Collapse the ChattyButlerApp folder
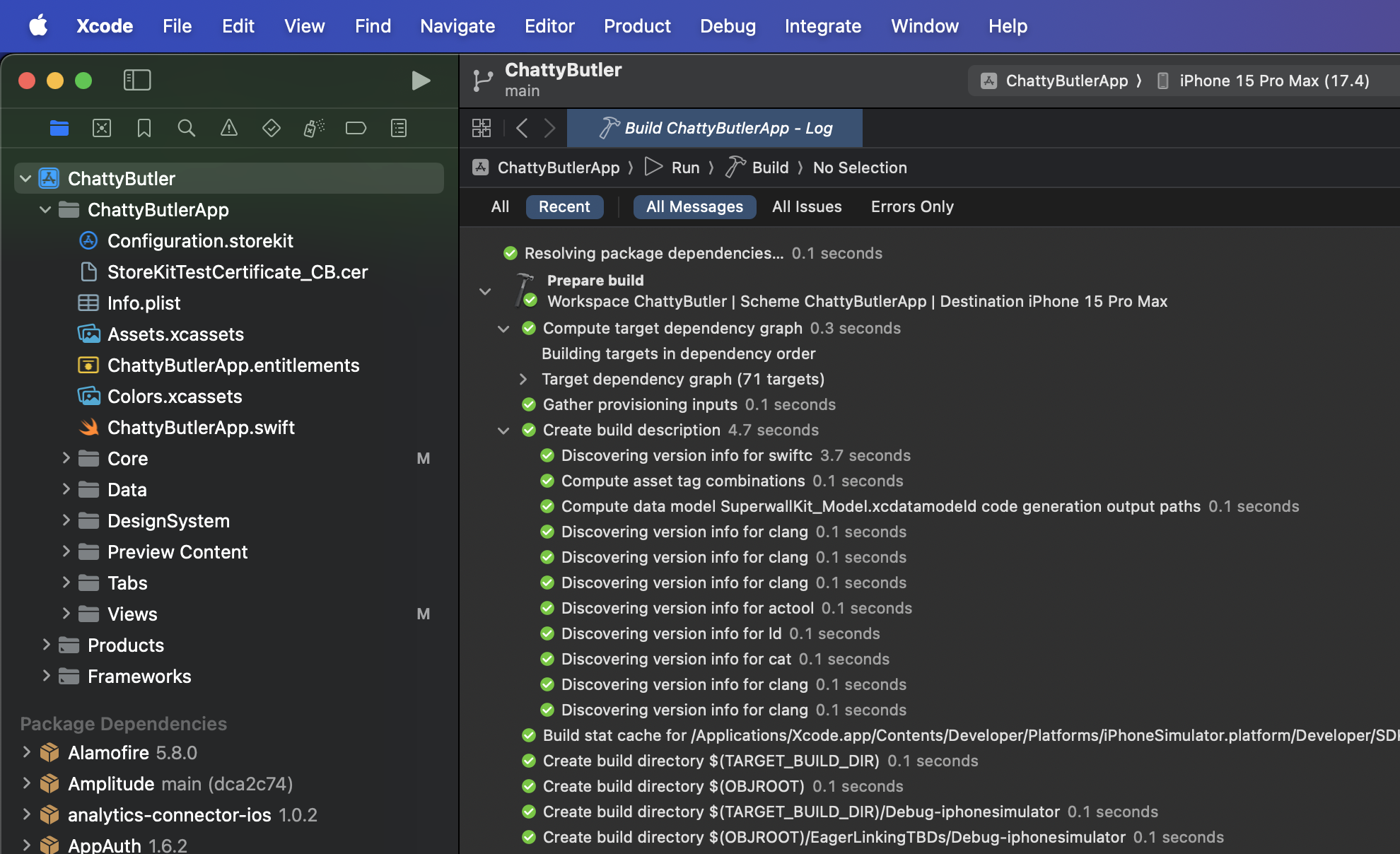Screen dimensions: 1400x854 point(45,210)
